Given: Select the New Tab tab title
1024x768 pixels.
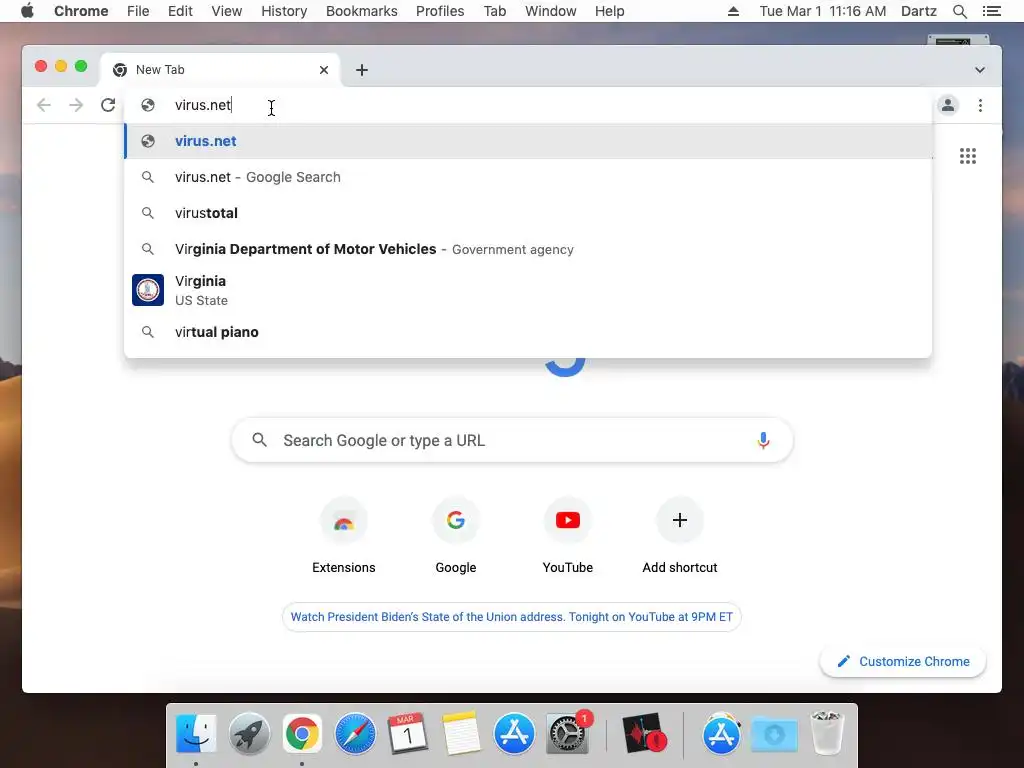Looking at the screenshot, I should tap(160, 70).
